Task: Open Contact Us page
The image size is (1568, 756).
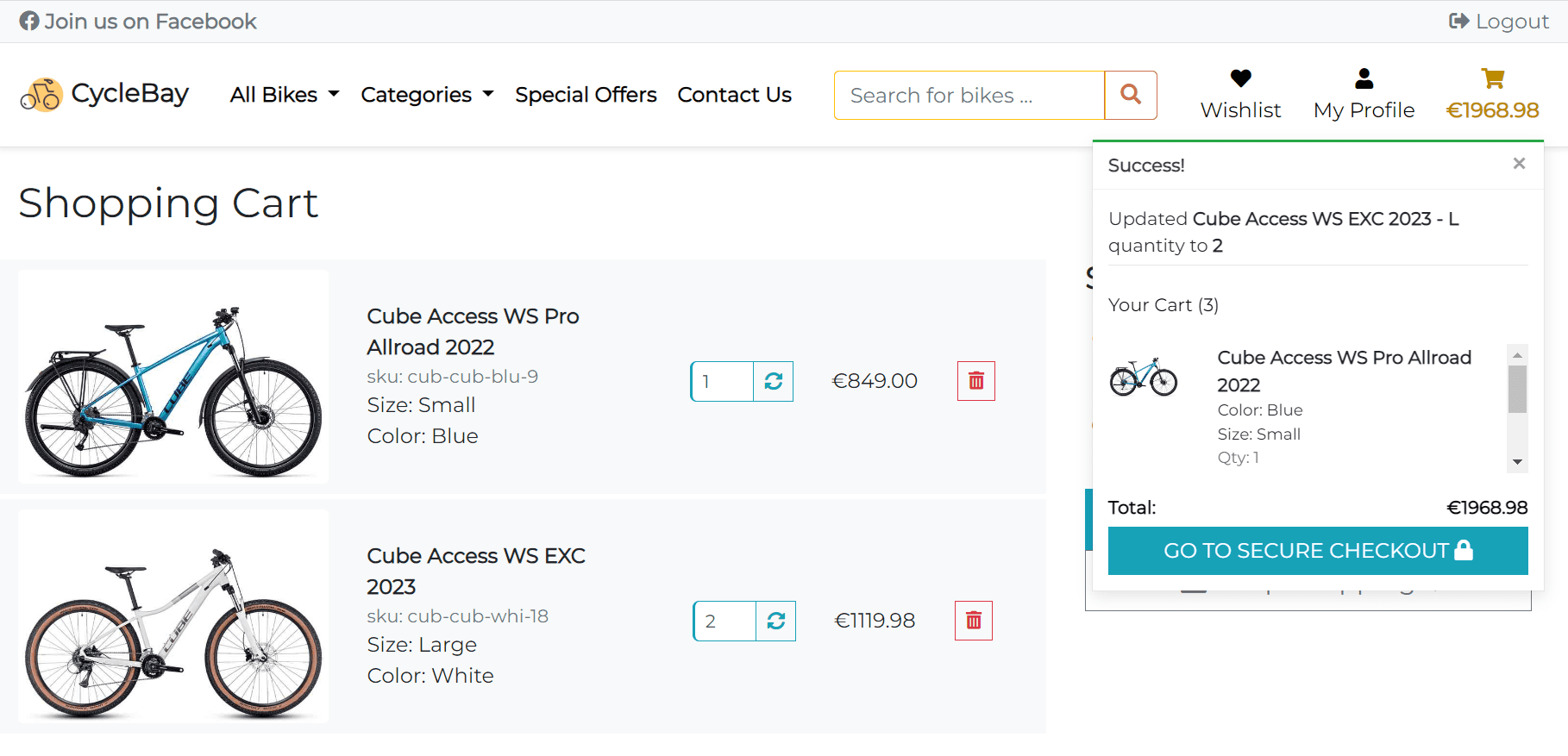Action: (734, 94)
